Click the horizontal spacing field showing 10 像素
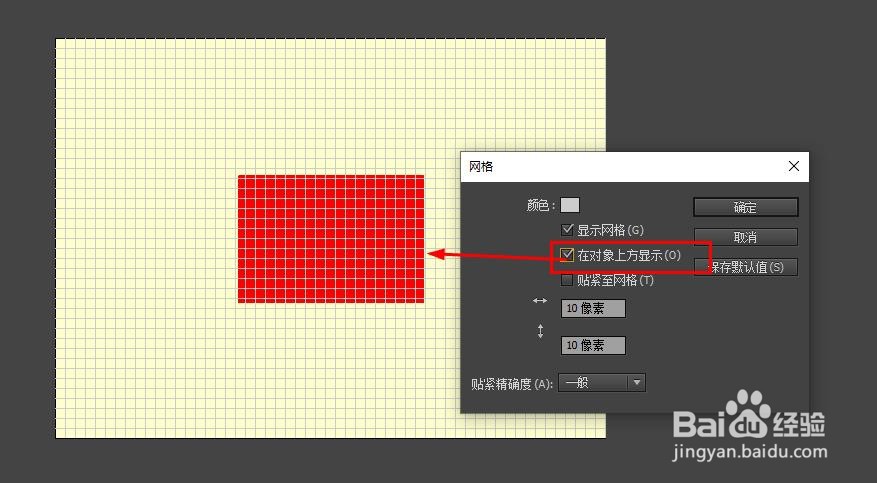 [593, 309]
